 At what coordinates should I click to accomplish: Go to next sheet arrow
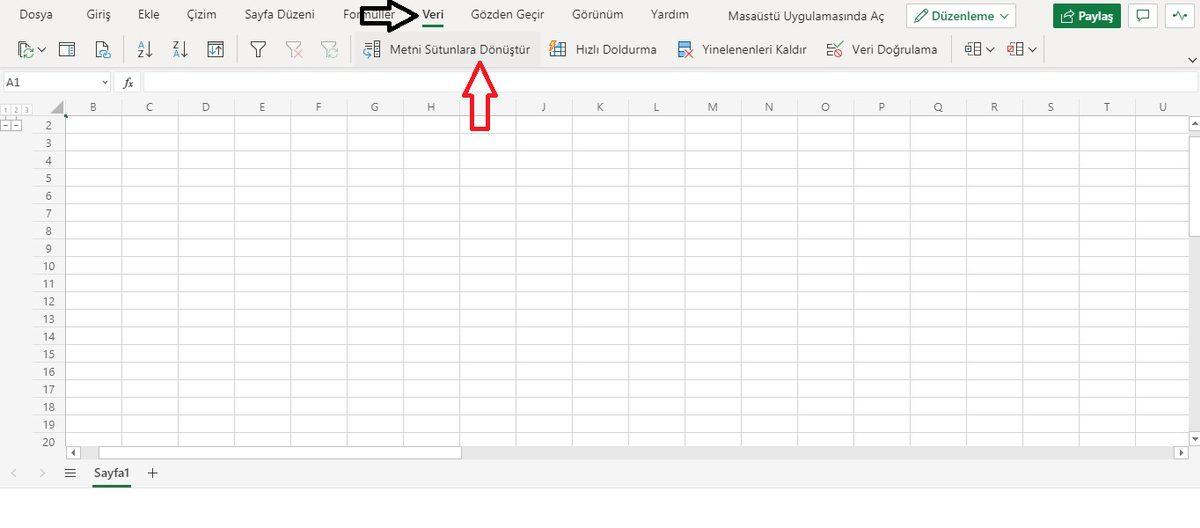click(x=42, y=473)
